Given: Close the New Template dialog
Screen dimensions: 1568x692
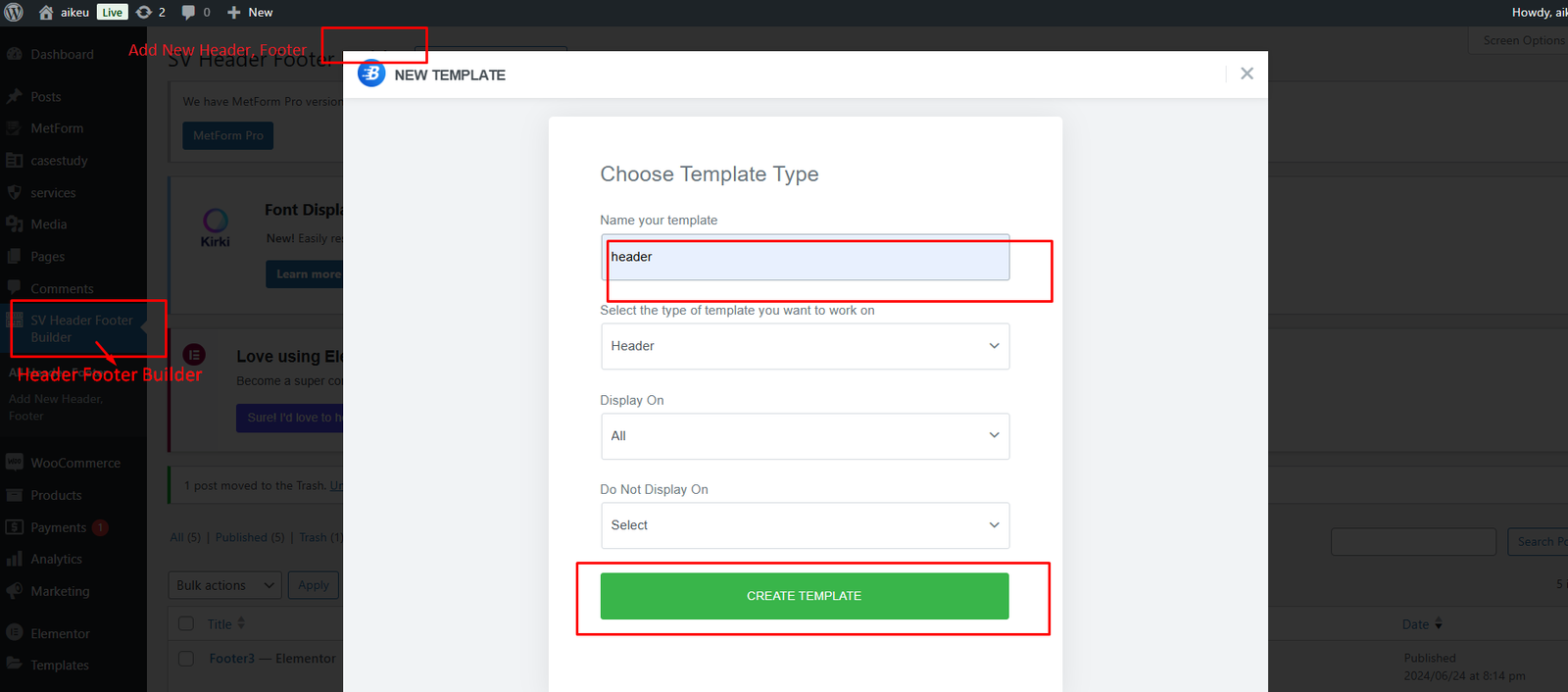Looking at the screenshot, I should [1247, 74].
